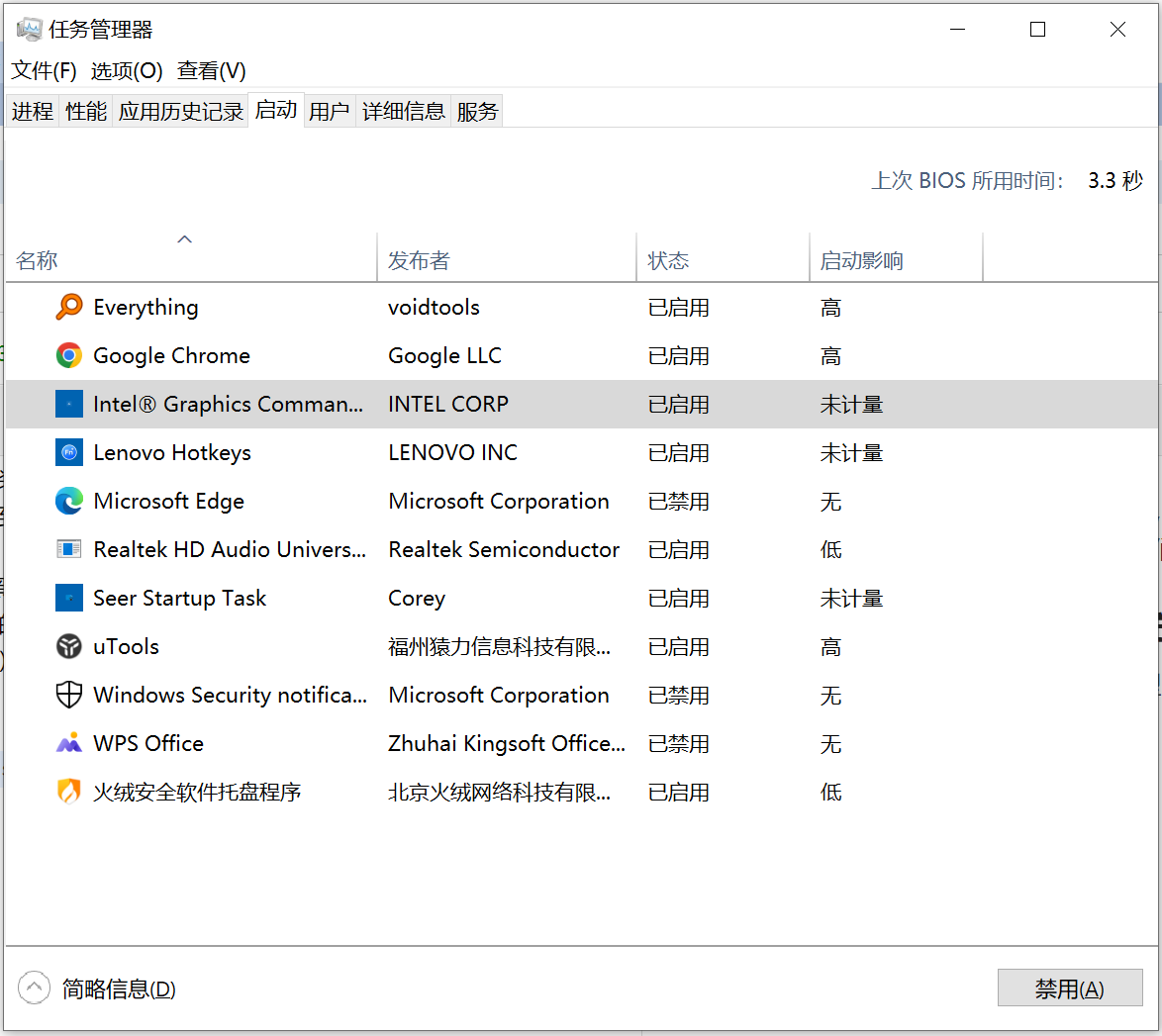Click the Zhuhai Kingsoft Office... publisher cell
1162x1036 pixels.
[507, 742]
